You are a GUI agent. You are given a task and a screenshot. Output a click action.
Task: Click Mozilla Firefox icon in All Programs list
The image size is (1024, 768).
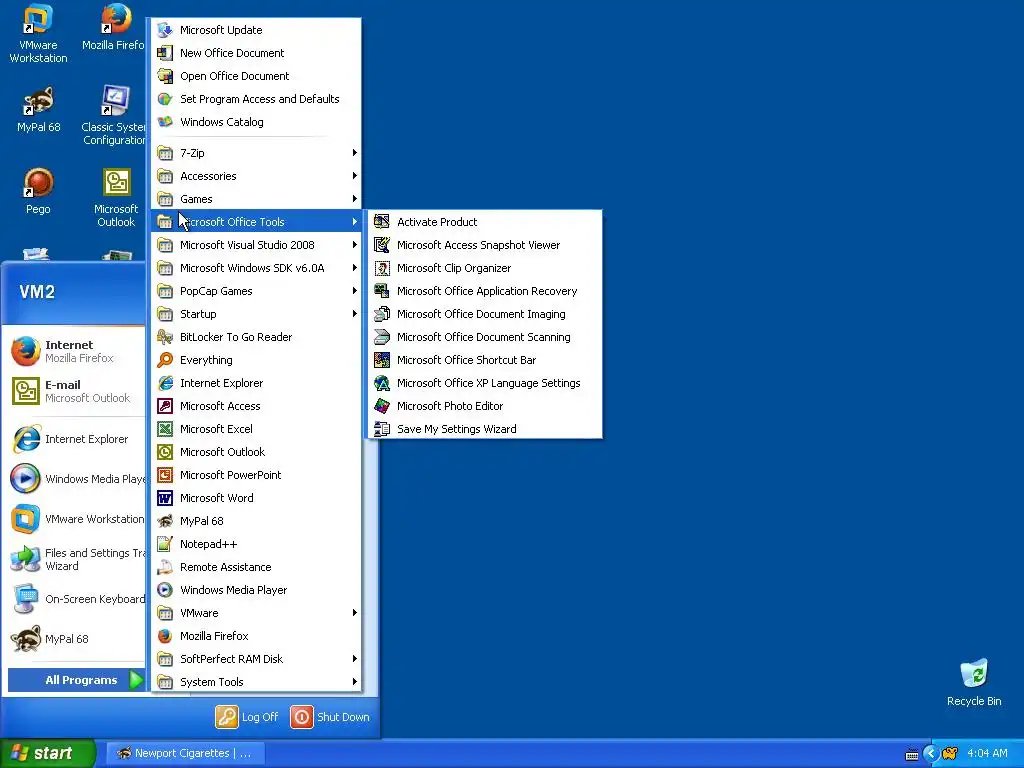[x=165, y=636]
